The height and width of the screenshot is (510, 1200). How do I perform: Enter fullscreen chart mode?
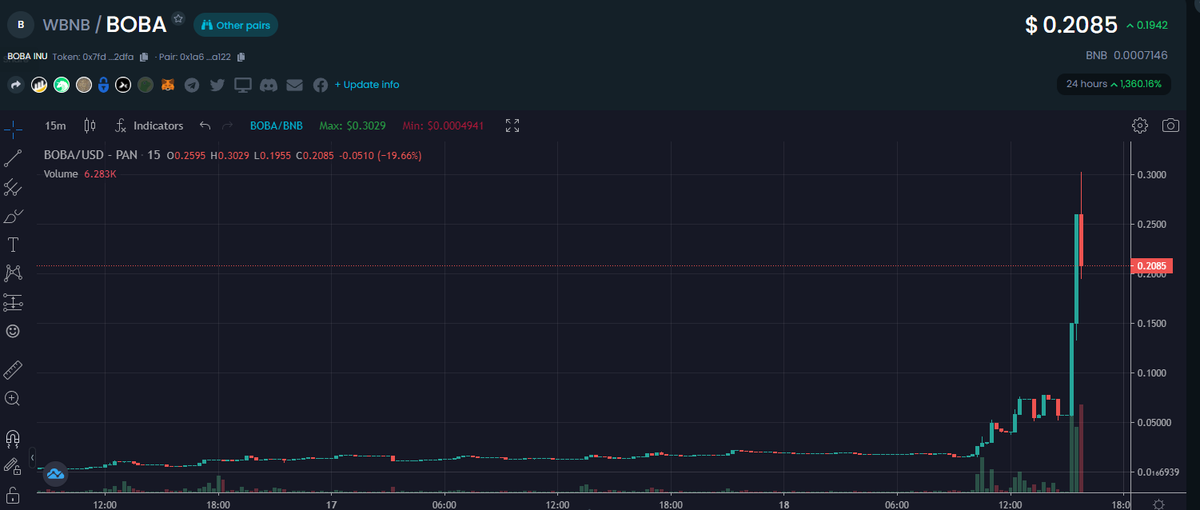(x=513, y=126)
